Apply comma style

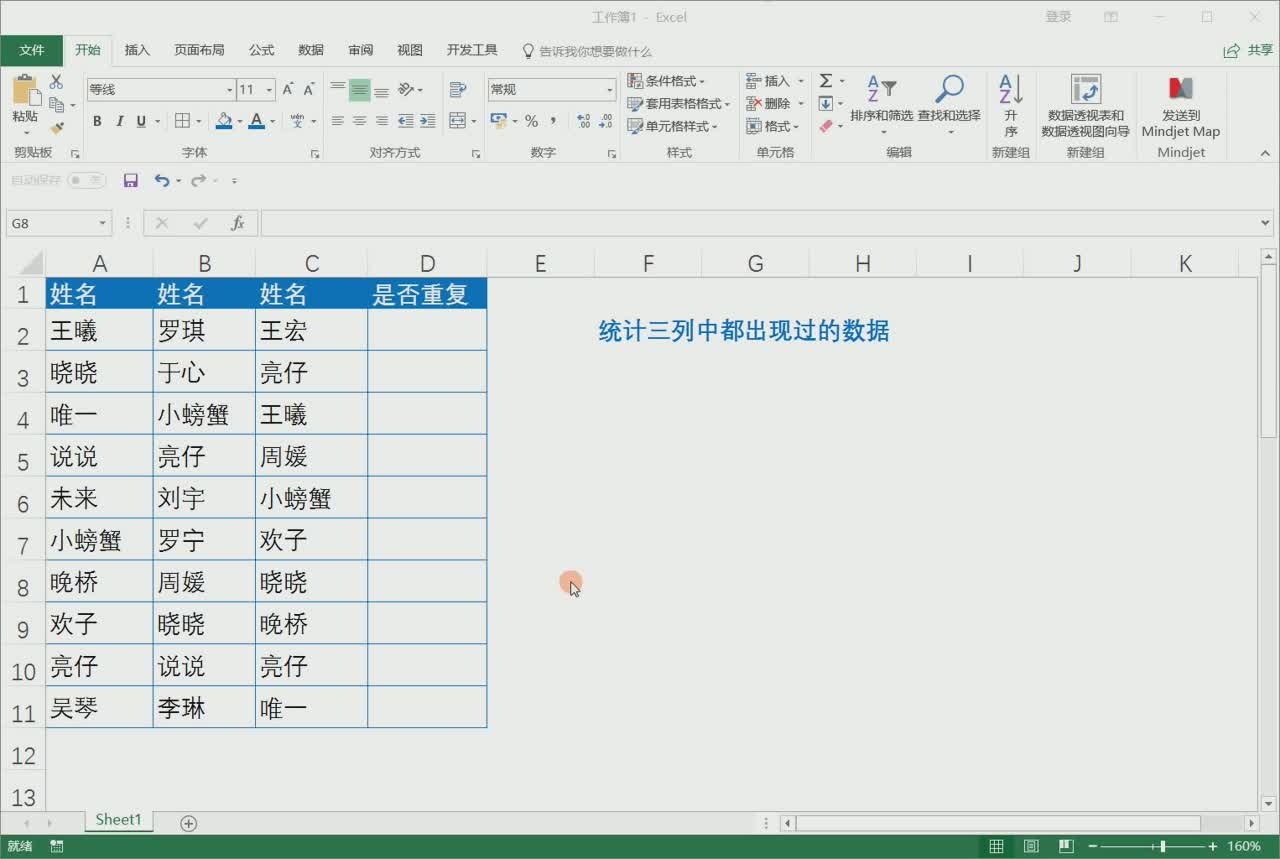pyautogui.click(x=553, y=121)
